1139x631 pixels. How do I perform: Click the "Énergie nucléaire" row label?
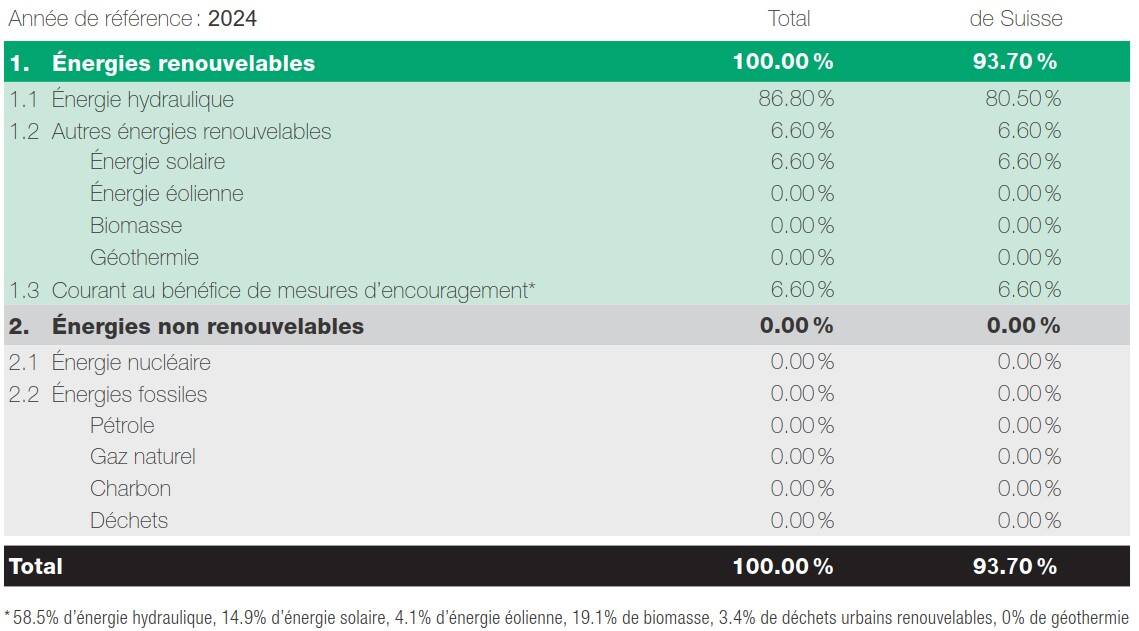pyautogui.click(x=131, y=362)
